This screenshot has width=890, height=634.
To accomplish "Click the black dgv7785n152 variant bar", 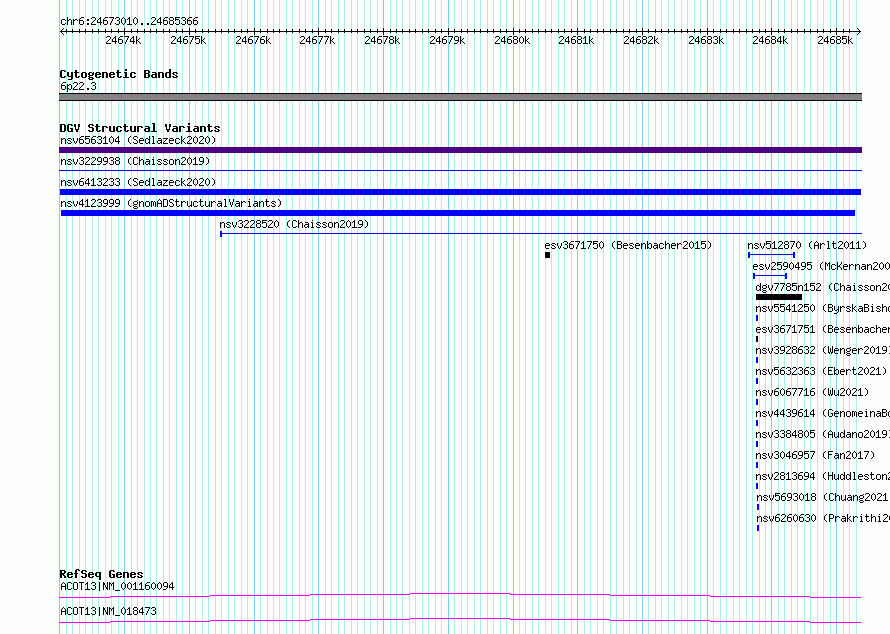I will coord(779,297).
